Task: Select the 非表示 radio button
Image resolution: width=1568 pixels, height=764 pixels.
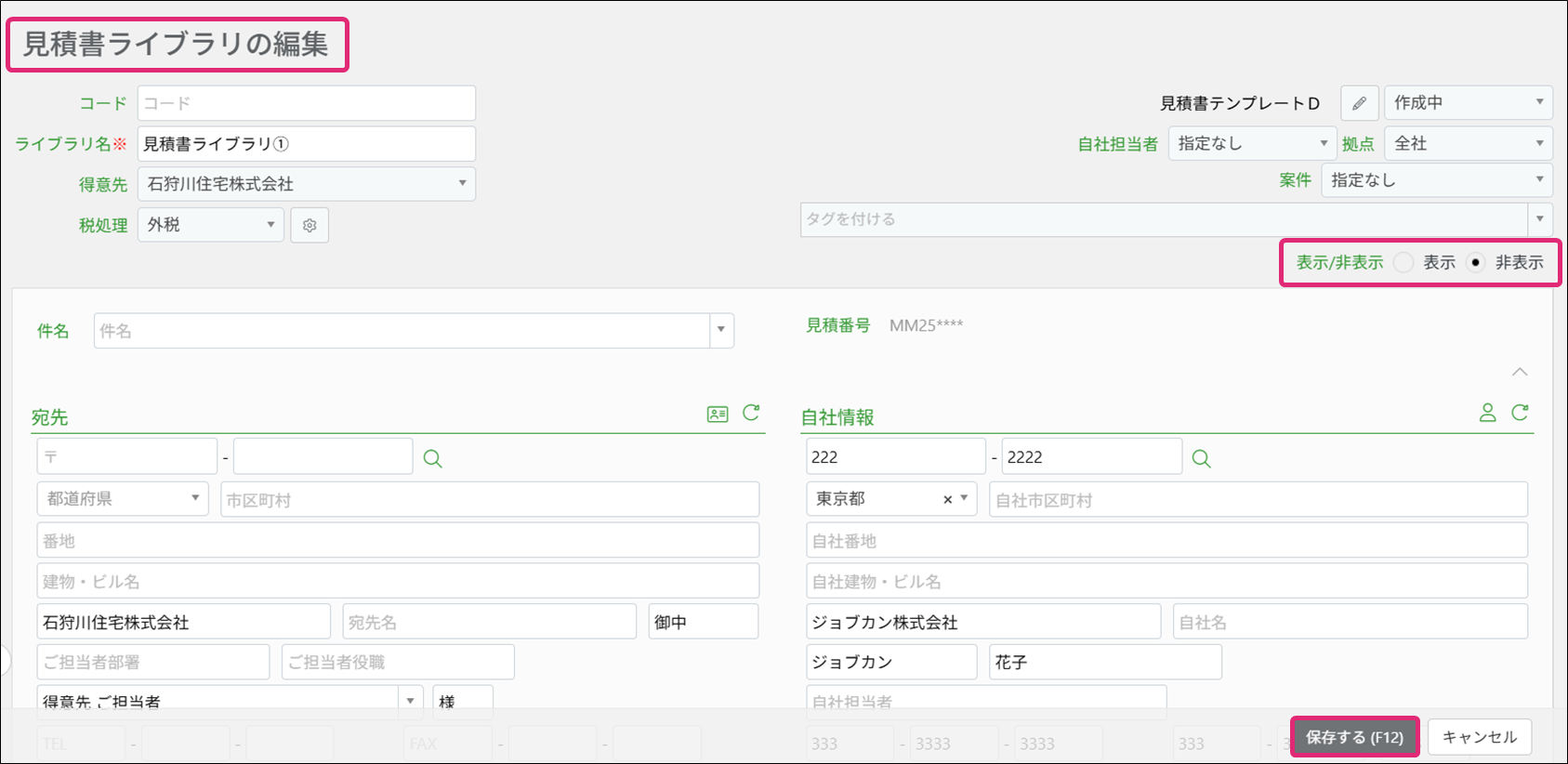Action: tap(1475, 263)
